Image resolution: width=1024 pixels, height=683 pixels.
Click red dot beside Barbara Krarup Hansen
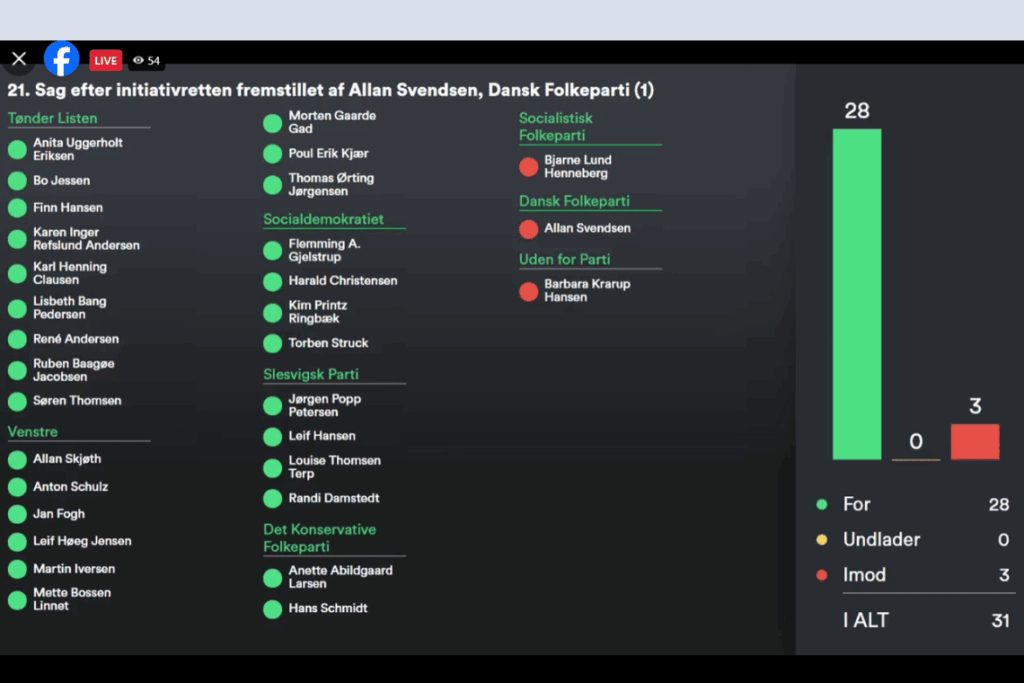(528, 291)
